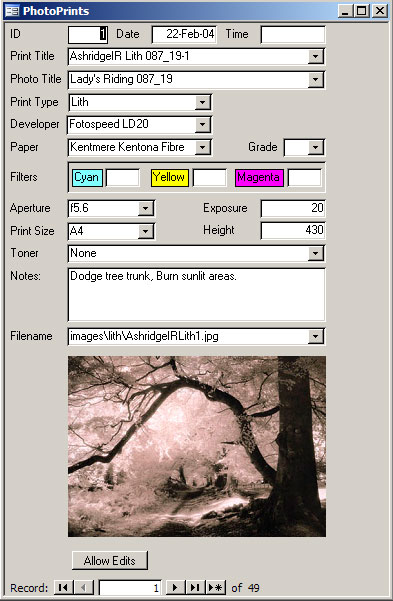Click the Exposure field showing 20
This screenshot has height=601, width=393.
pos(293,208)
